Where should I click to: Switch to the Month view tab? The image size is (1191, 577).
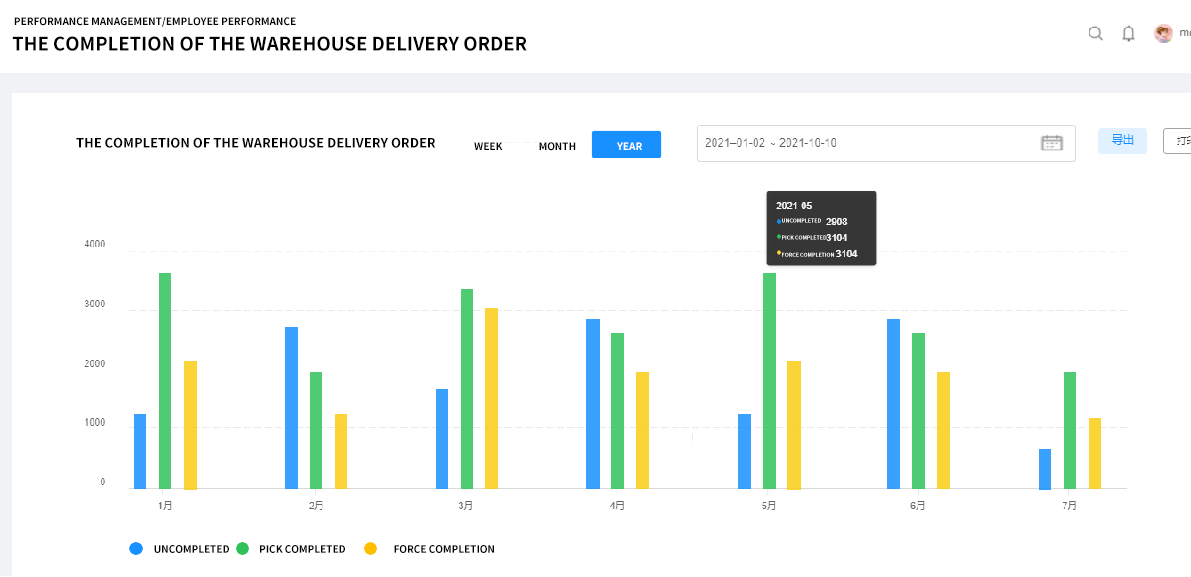(557, 146)
